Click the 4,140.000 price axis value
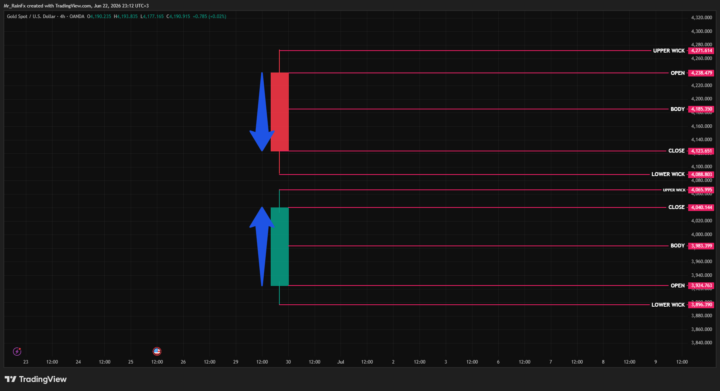This screenshot has width=720, height=391. coord(701,140)
